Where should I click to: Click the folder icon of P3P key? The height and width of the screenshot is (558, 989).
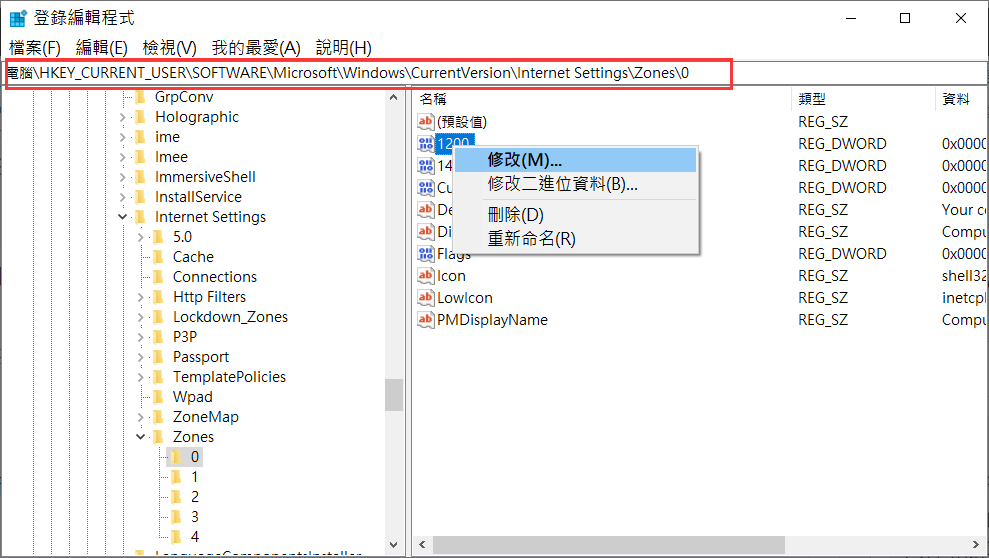pyautogui.click(x=159, y=337)
